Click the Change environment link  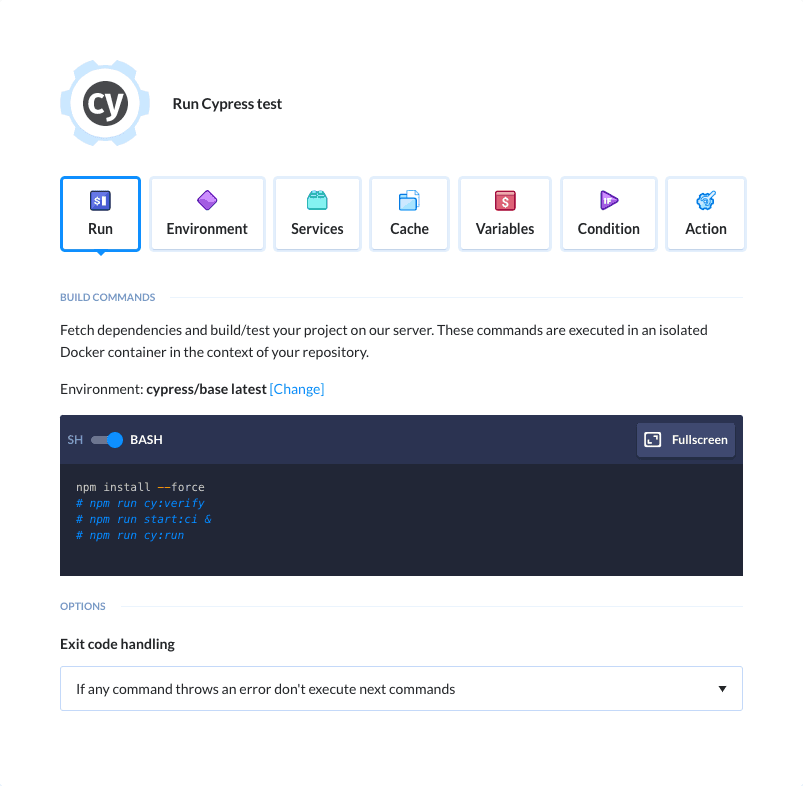[x=297, y=389]
